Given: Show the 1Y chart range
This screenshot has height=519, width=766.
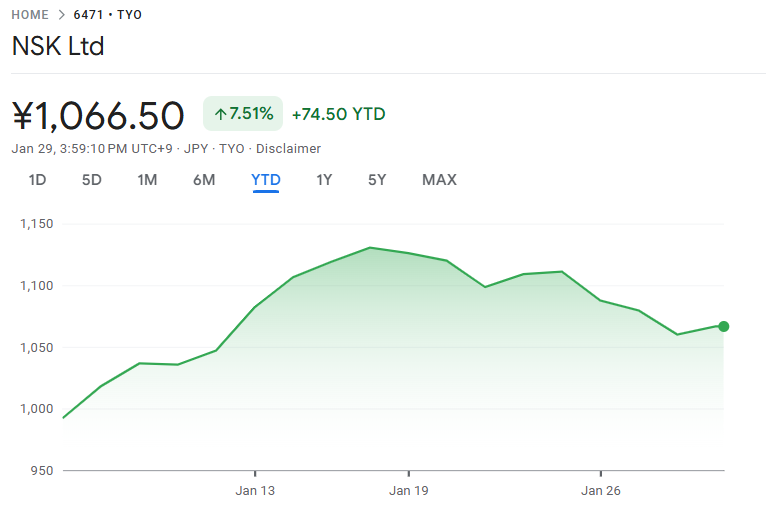Looking at the screenshot, I should coord(324,180).
